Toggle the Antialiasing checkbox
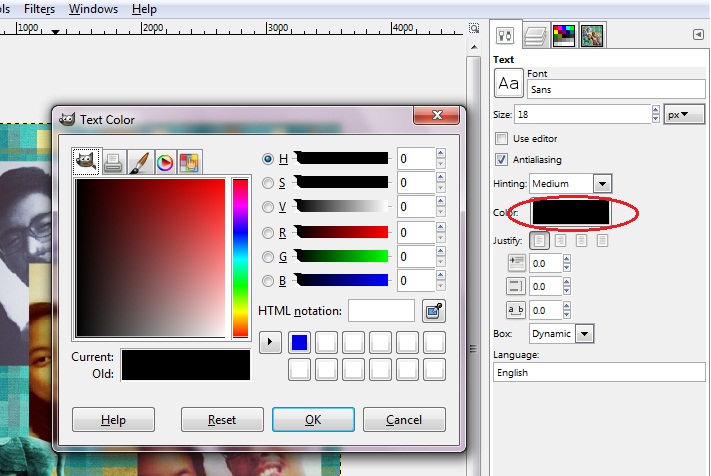This screenshot has height=476, width=711. click(501, 160)
